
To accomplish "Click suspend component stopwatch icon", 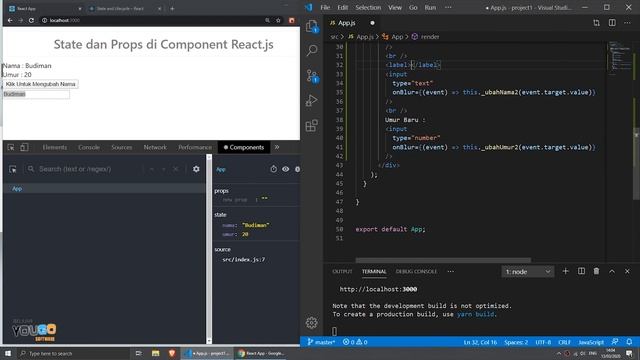I will (x=273, y=169).
